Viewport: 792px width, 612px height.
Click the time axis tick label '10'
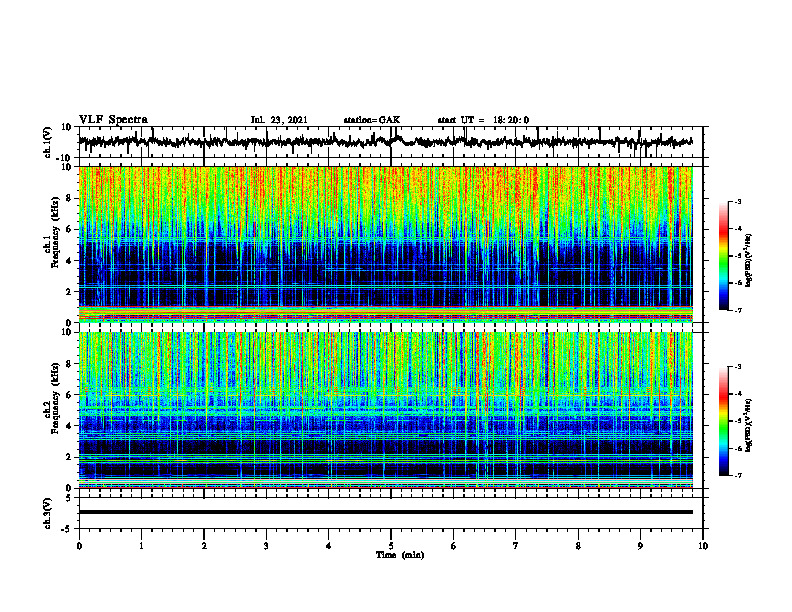coord(703,546)
